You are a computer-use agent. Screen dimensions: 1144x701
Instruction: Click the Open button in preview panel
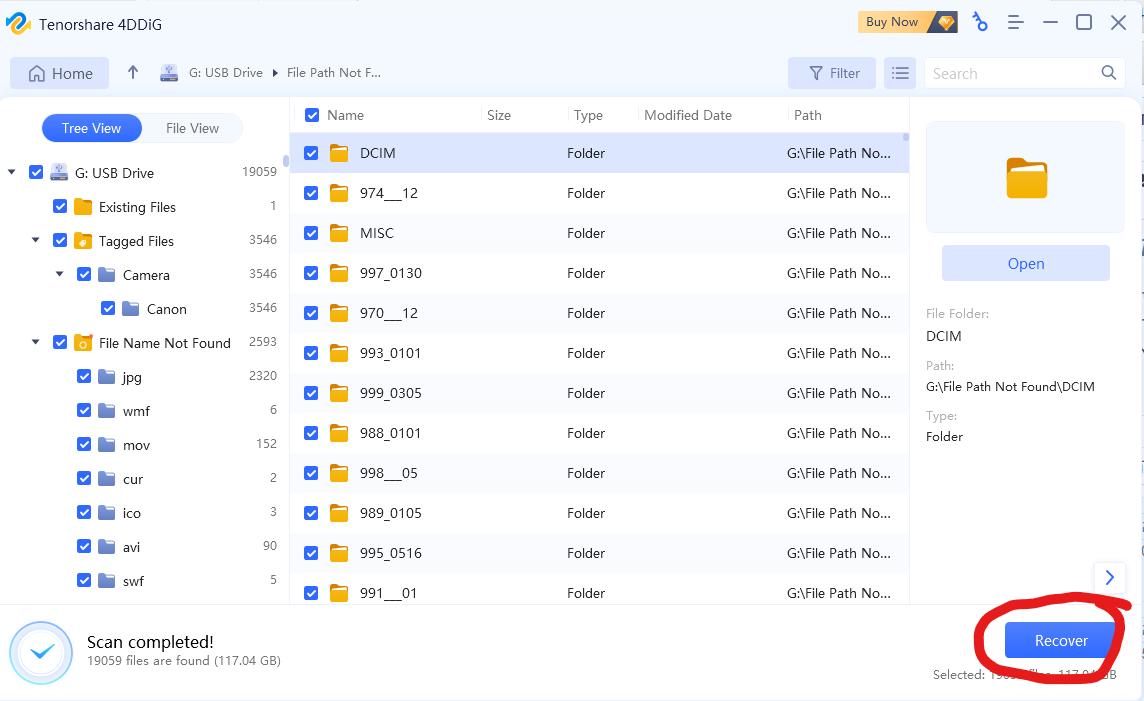1025,264
